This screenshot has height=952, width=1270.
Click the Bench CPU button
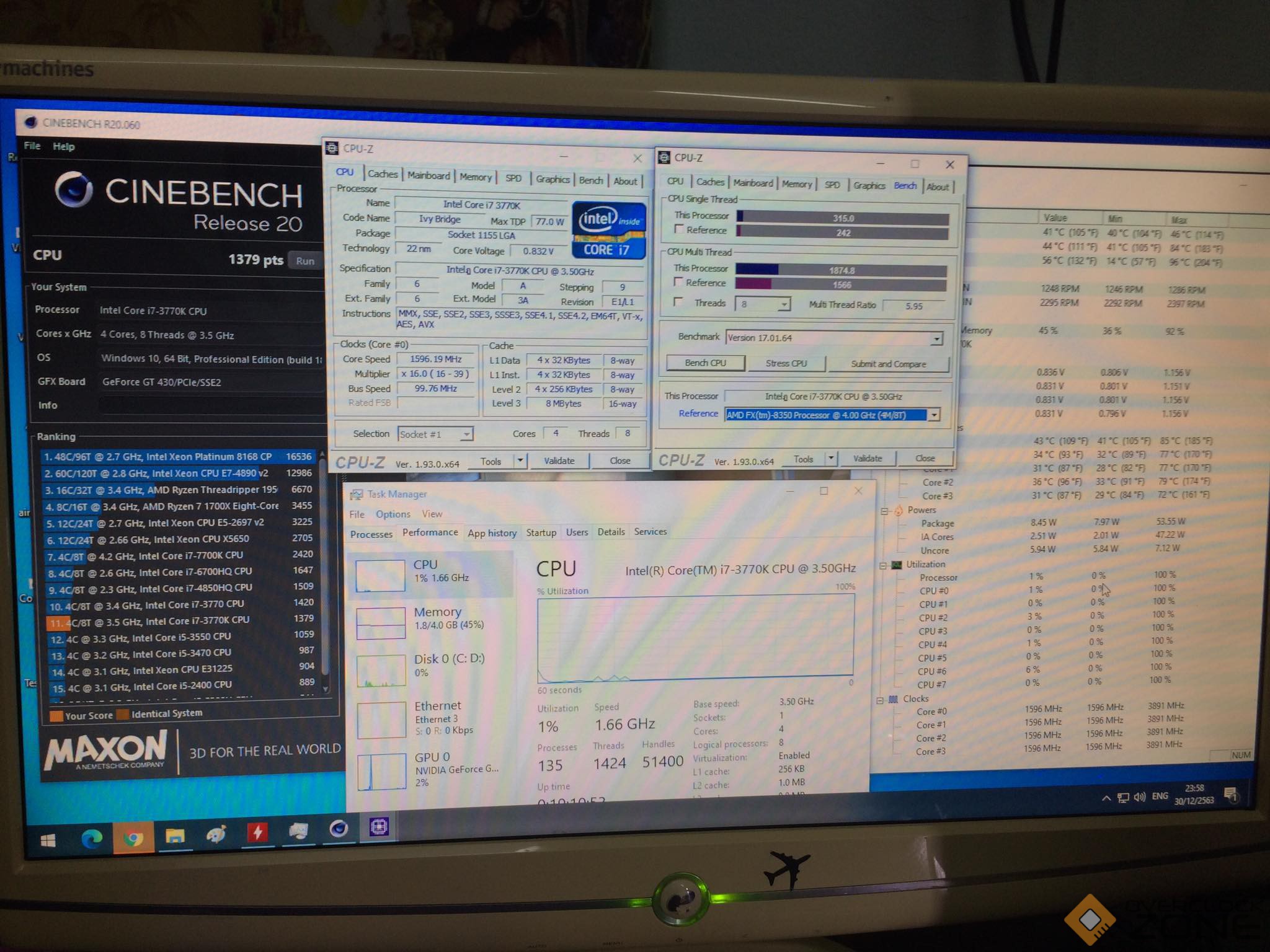tap(705, 363)
